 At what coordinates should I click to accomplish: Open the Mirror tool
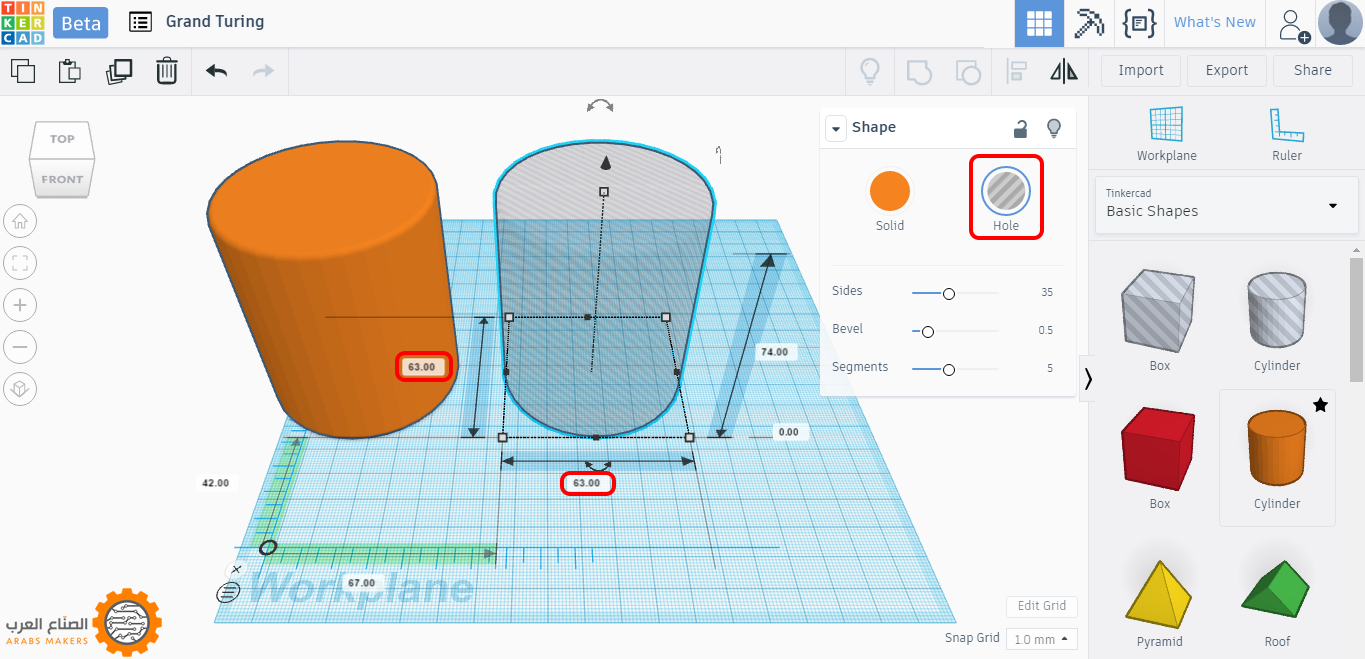point(1064,71)
